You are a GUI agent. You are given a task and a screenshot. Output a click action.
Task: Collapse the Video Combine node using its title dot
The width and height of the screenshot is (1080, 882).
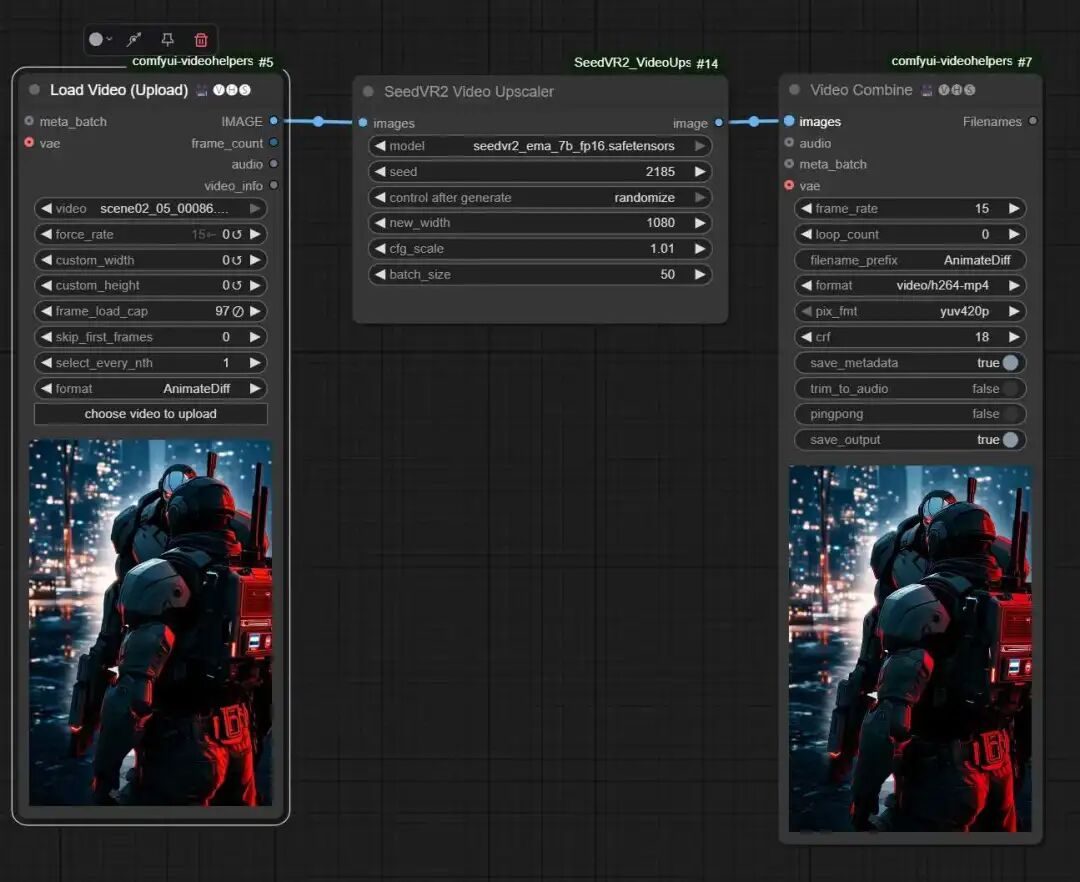(x=795, y=90)
